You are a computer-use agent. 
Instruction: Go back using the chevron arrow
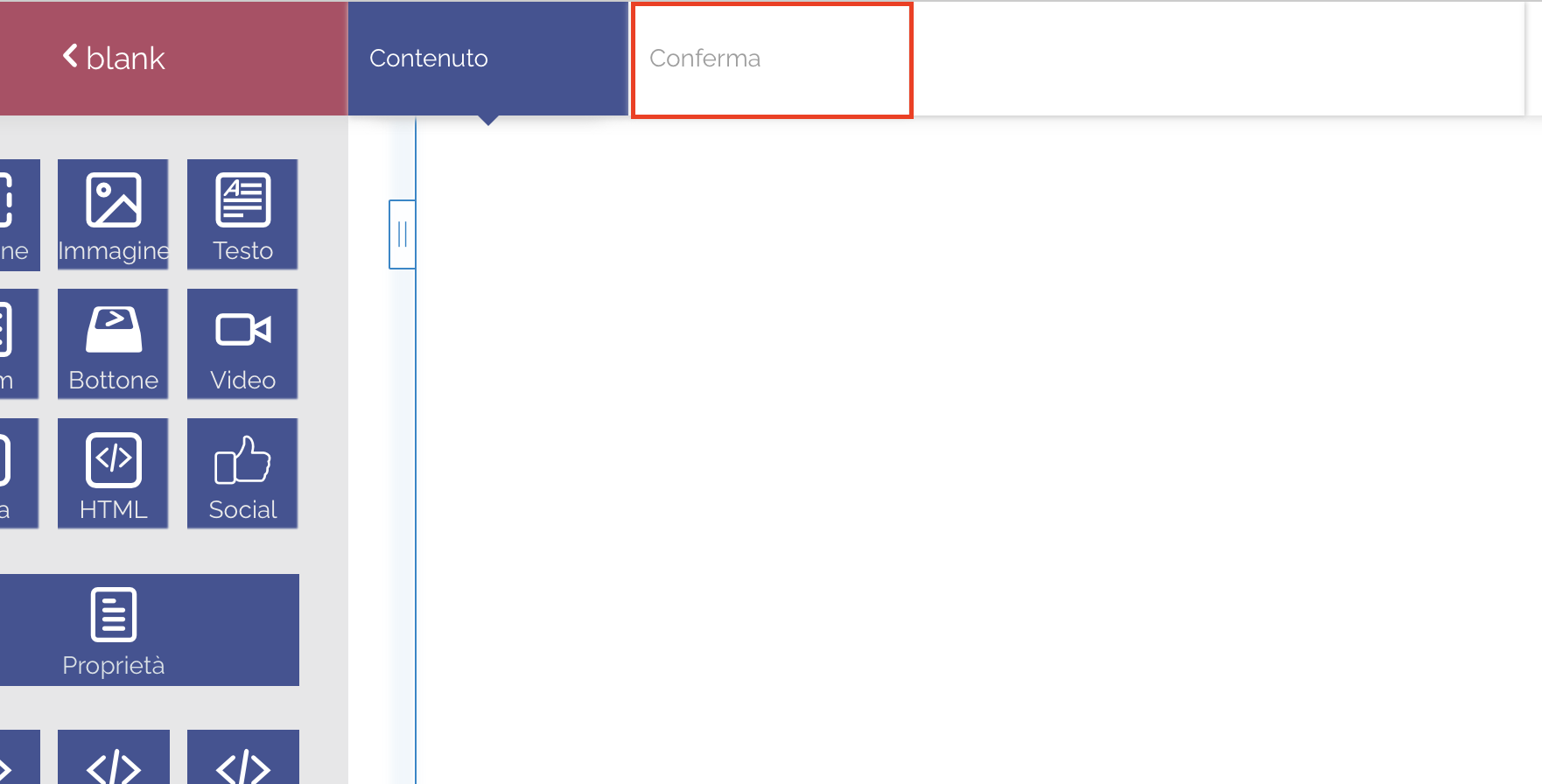pos(70,57)
